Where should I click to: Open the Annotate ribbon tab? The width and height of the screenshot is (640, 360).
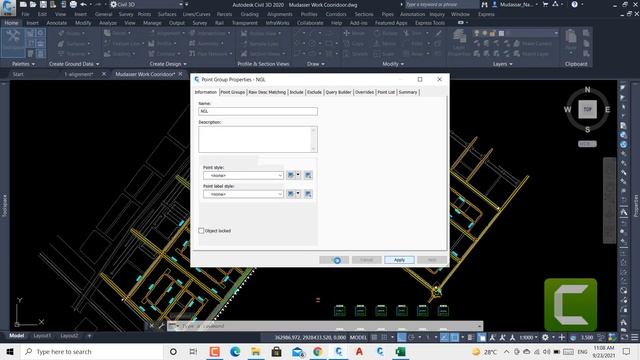pos(56,23)
